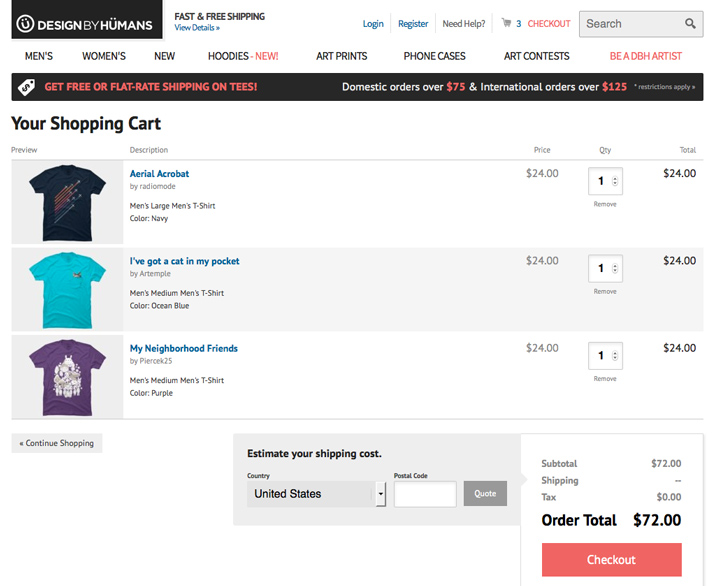715x586 pixels.
Task: Open the purple My Neighborhood Friends shirt thumbnail
Action: coord(67,376)
